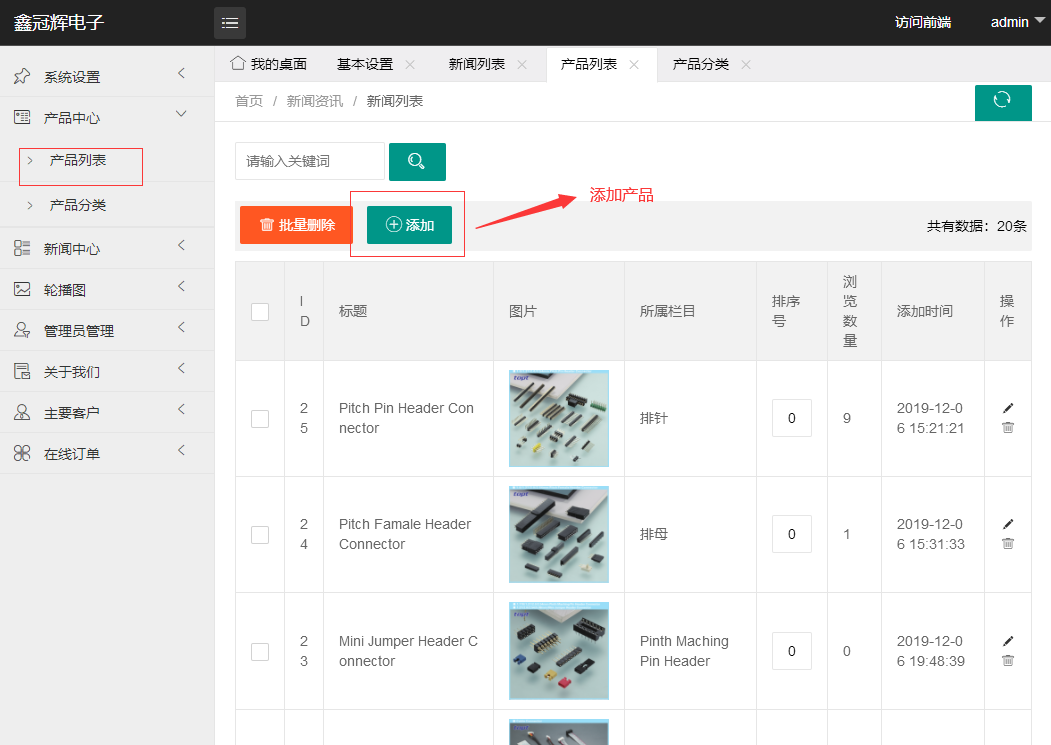The height and width of the screenshot is (745, 1051).
Task: Expand the 系统设置 sidebar menu
Action: click(x=107, y=76)
